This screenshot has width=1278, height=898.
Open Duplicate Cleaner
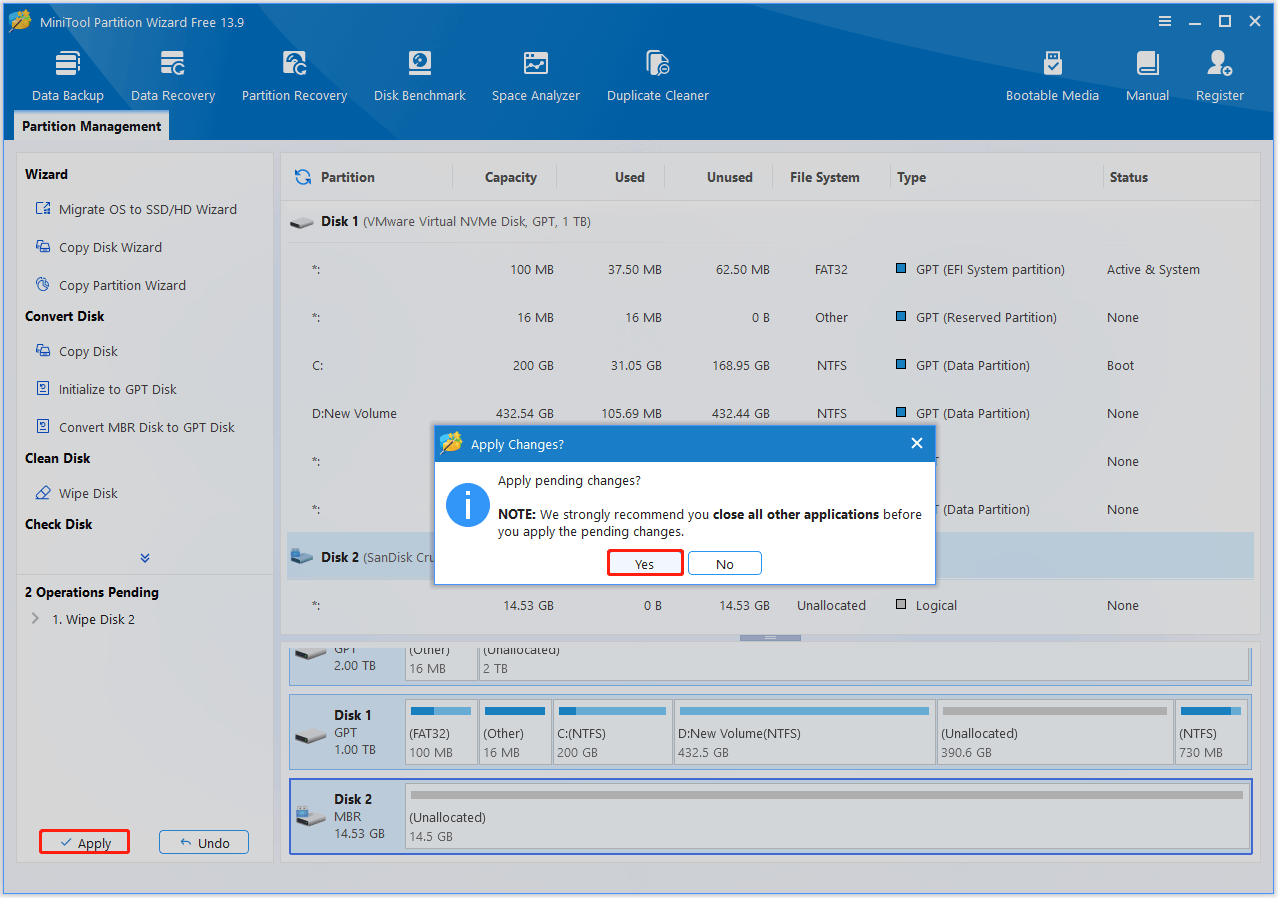point(658,75)
